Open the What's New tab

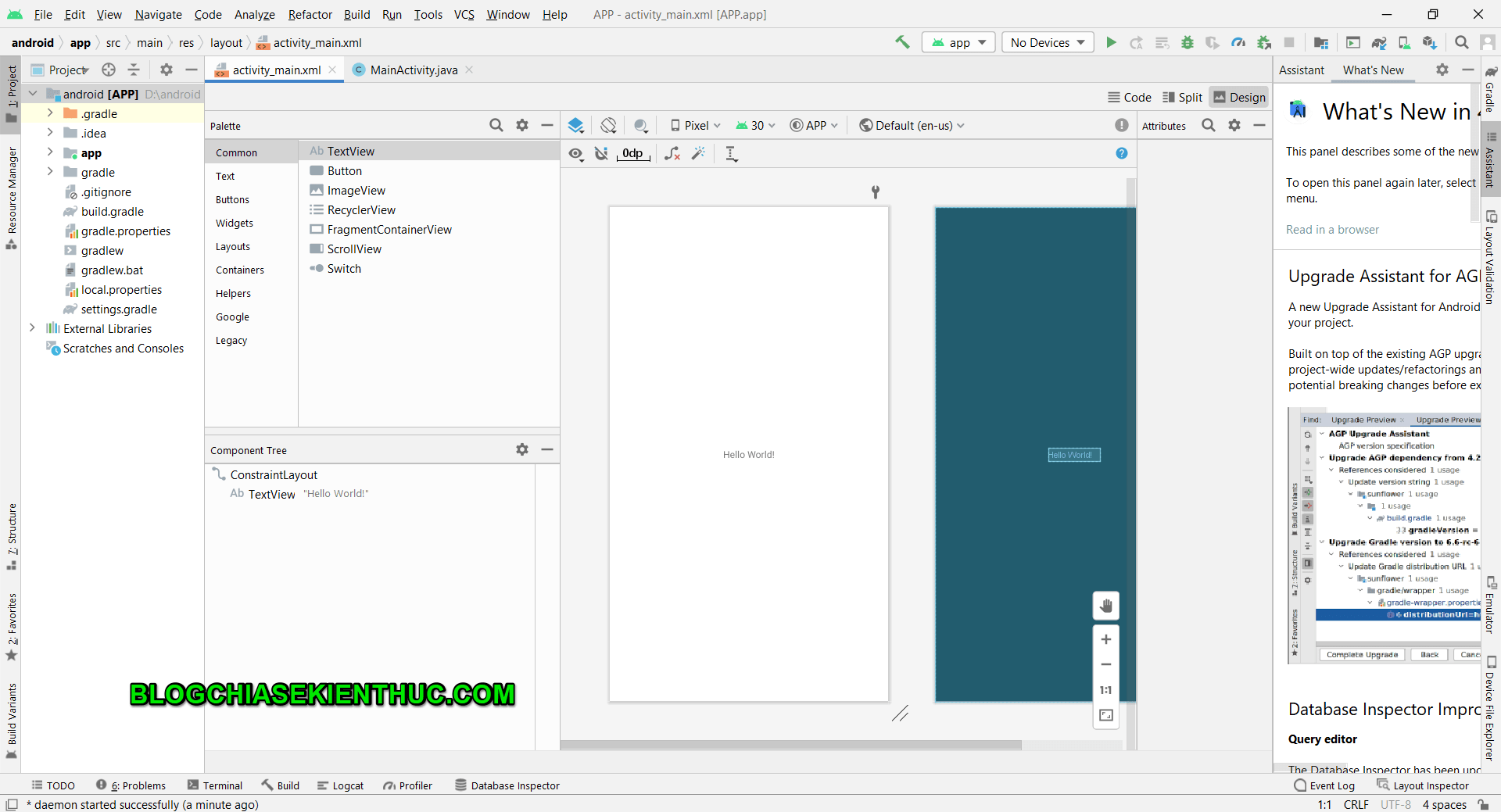[1373, 70]
